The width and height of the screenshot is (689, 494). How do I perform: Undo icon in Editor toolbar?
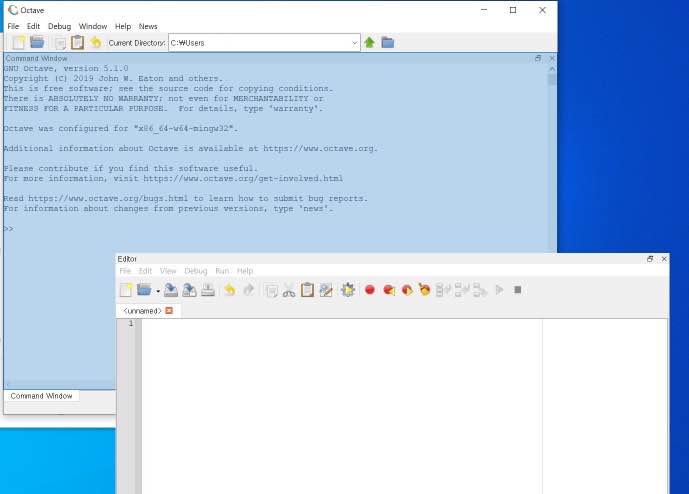click(230, 290)
